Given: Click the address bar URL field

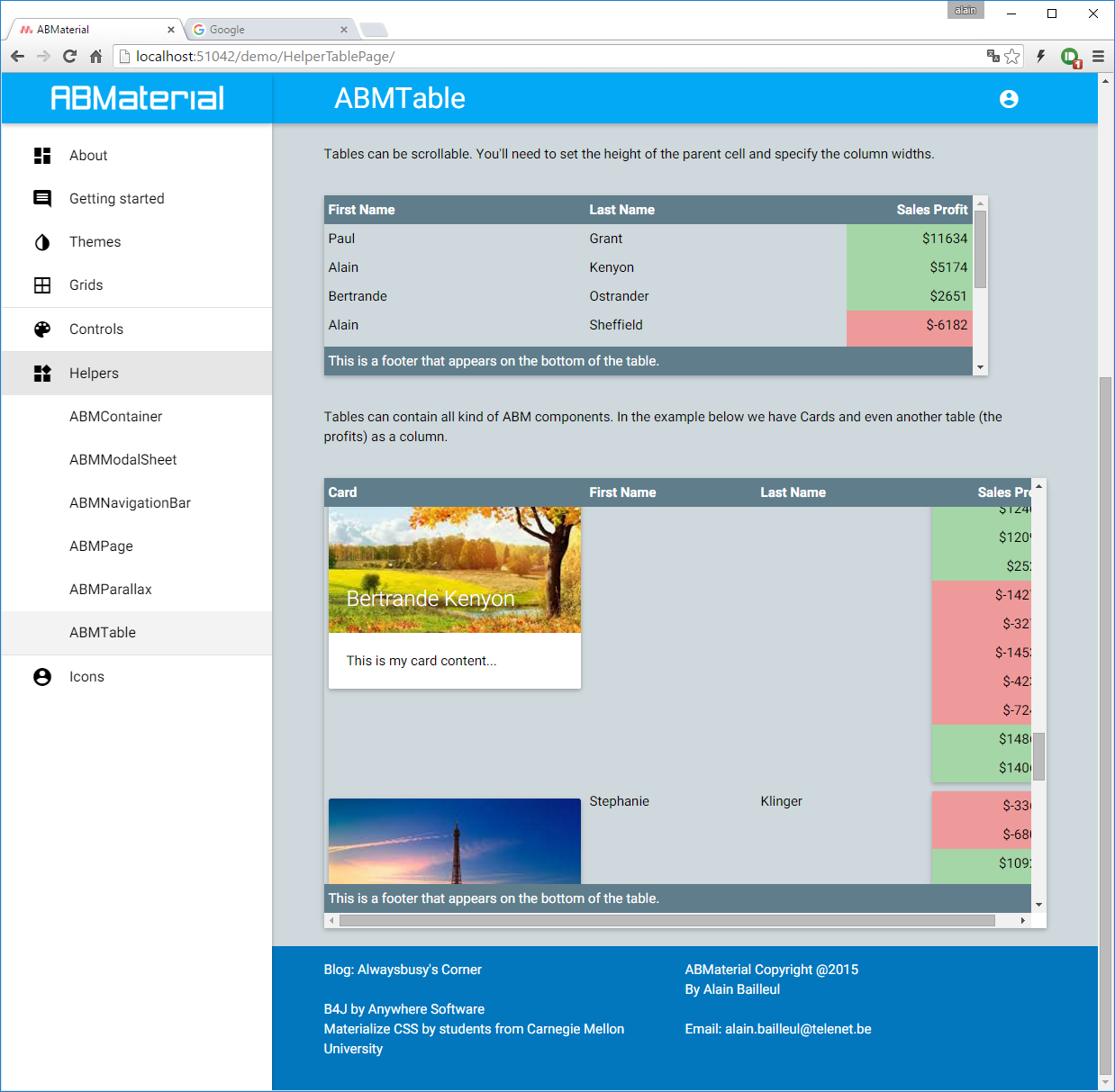Looking at the screenshot, I should pos(549,57).
